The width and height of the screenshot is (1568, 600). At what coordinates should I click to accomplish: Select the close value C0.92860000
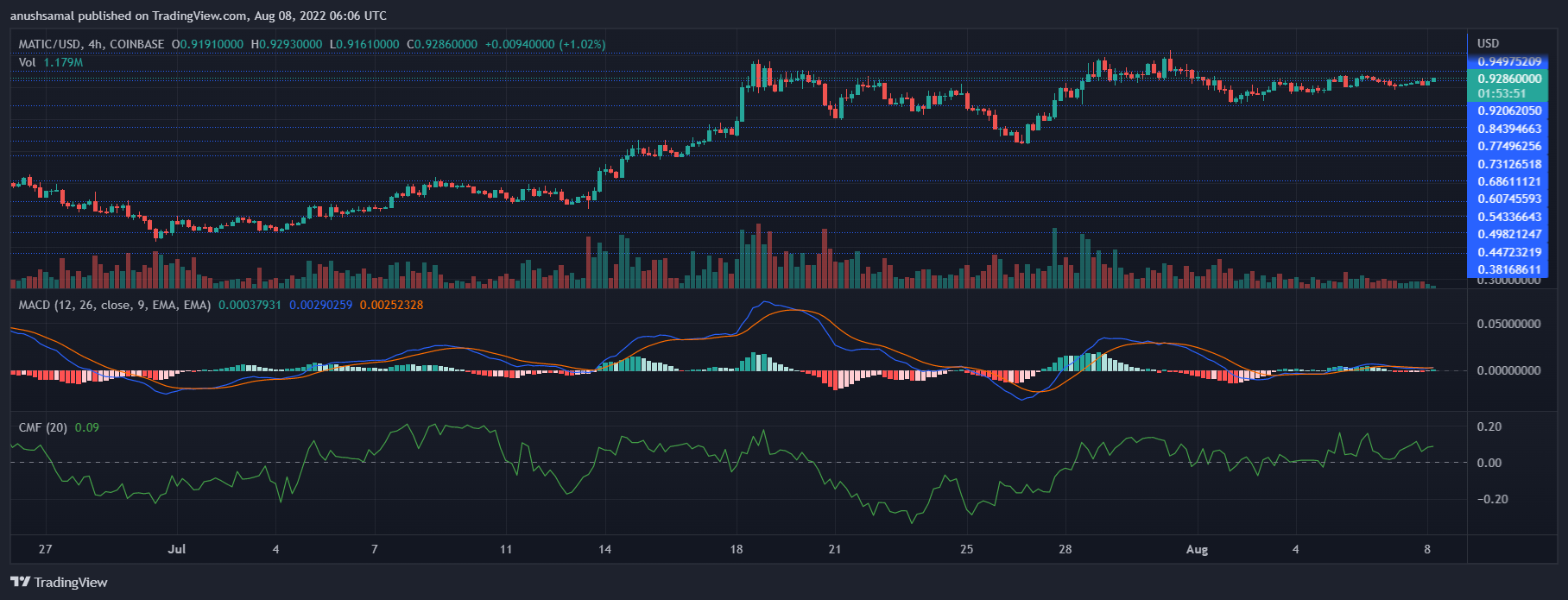coord(442,44)
